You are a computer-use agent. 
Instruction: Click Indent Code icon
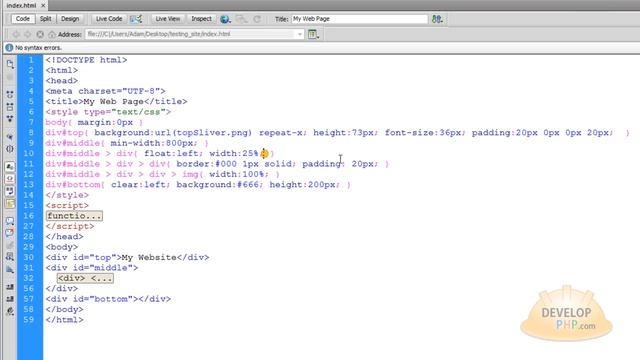tap(10, 287)
